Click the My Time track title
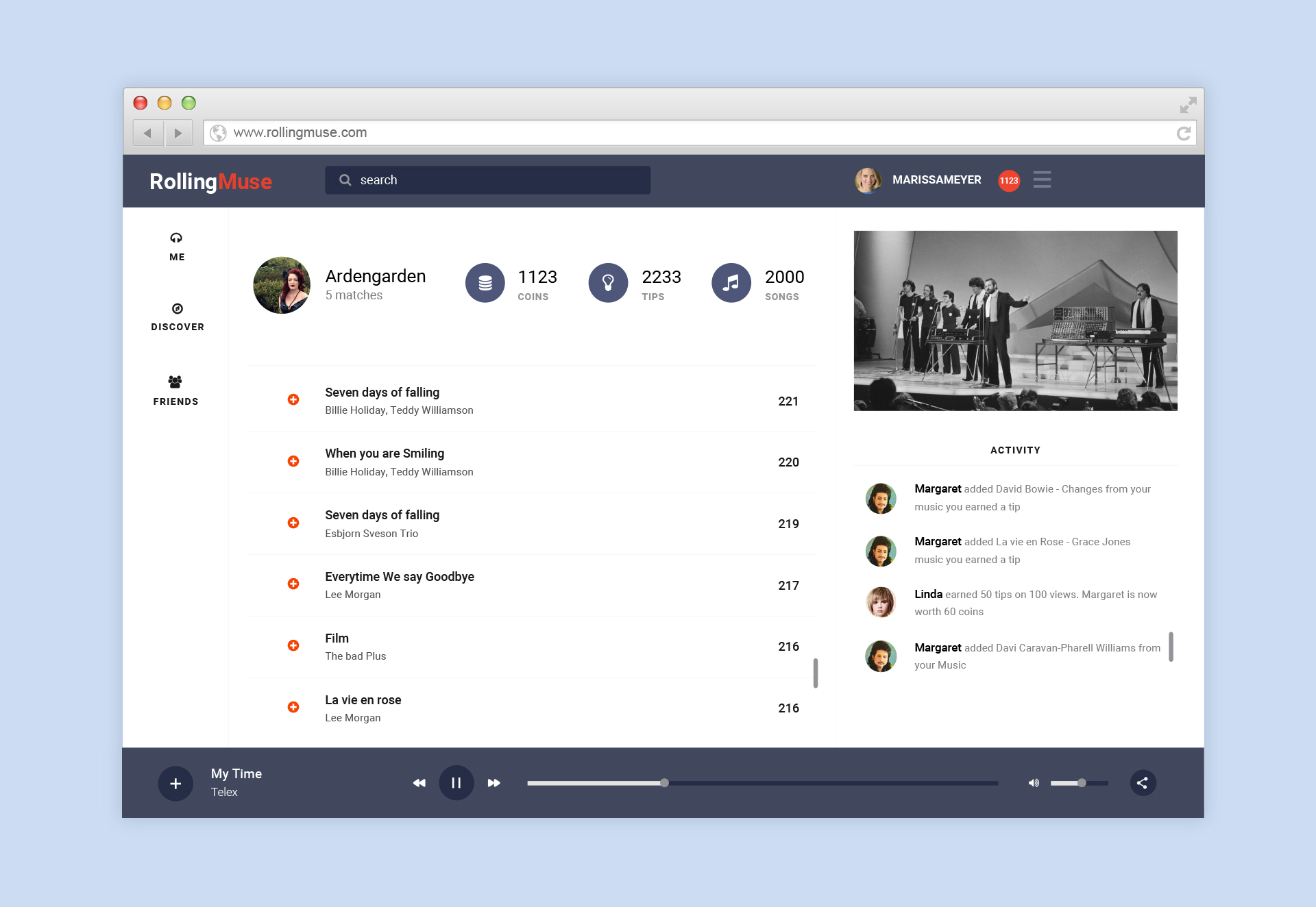Screen dimensions: 1316x907 [x=236, y=773]
